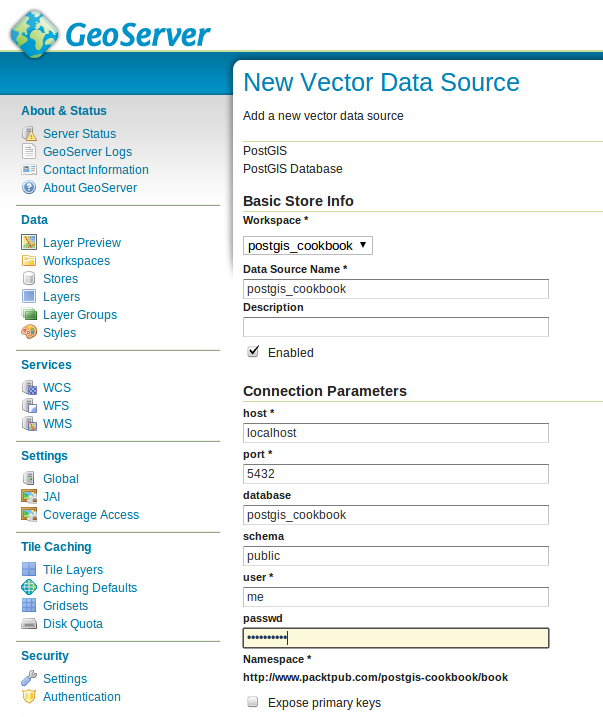Click the Data Source Name field
The width and height of the screenshot is (603, 717).
point(396,289)
